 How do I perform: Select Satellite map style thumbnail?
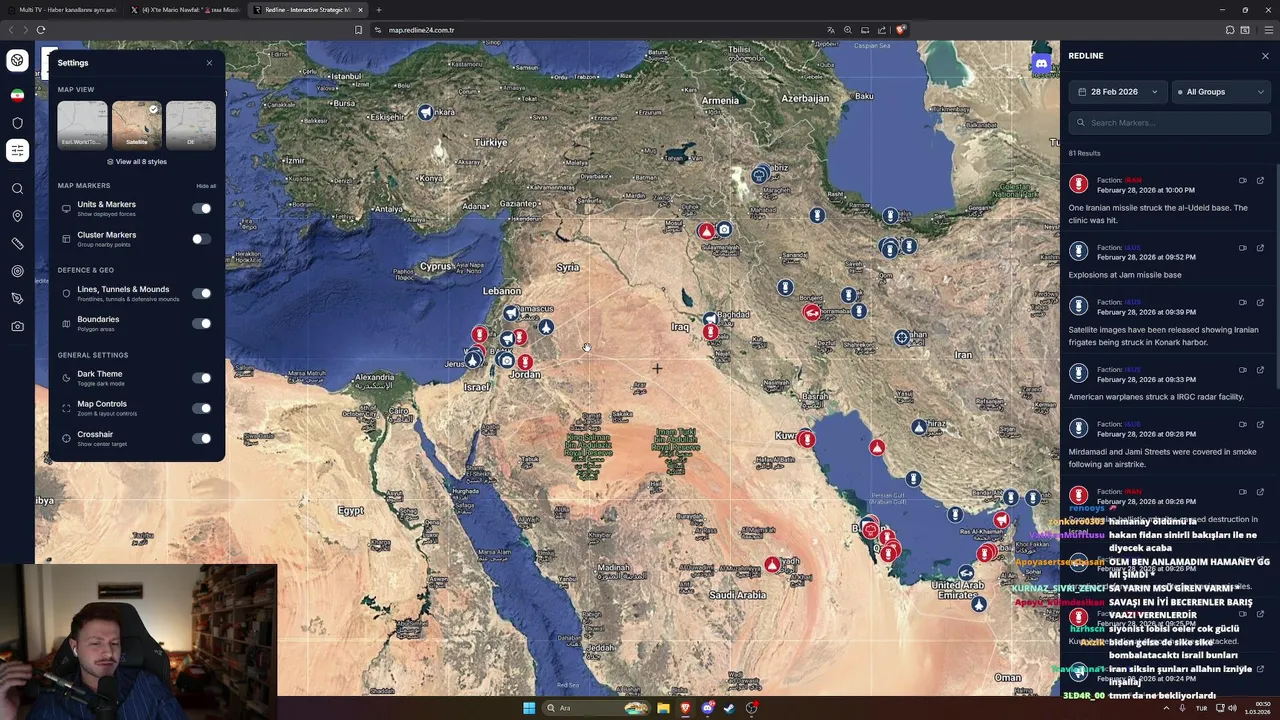[x=137, y=125]
